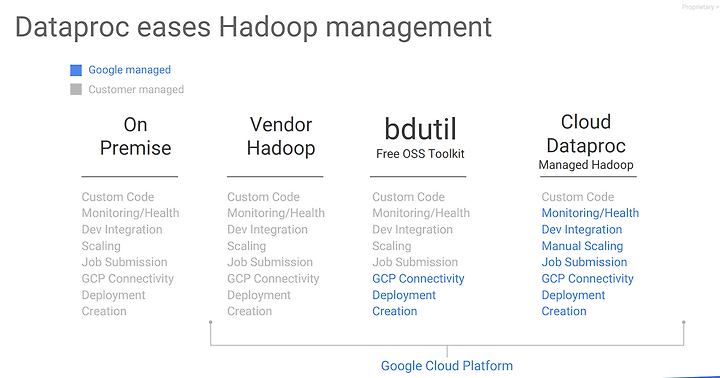Select the 'Managed Hadoop' subtitle
The width and height of the screenshot is (720, 378).
(586, 164)
